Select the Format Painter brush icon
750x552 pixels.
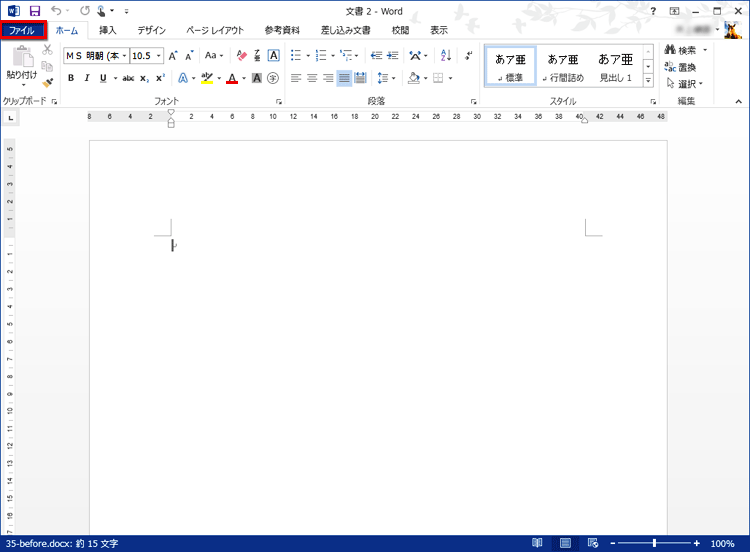click(47, 83)
